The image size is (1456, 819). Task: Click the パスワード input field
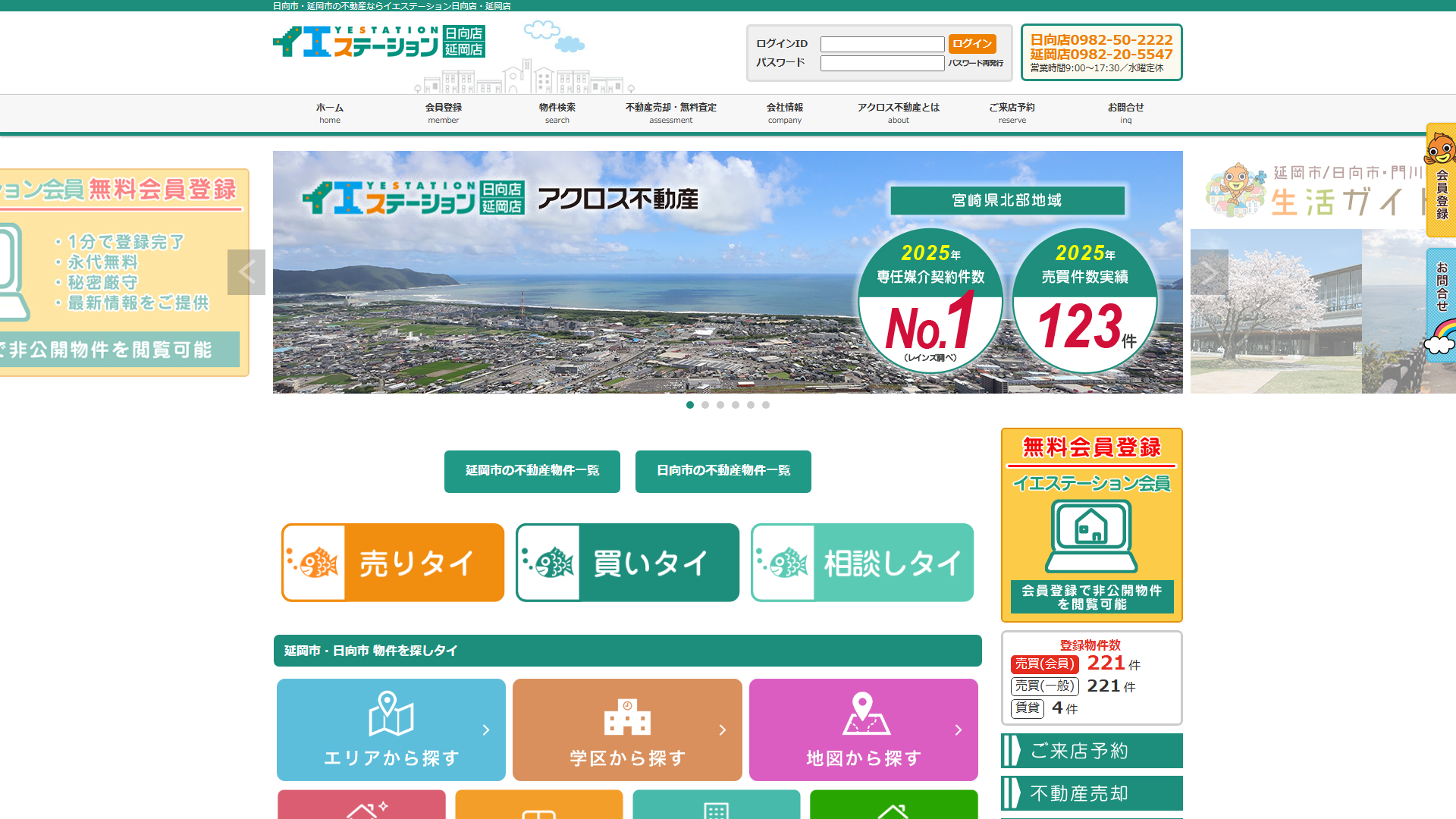point(882,63)
